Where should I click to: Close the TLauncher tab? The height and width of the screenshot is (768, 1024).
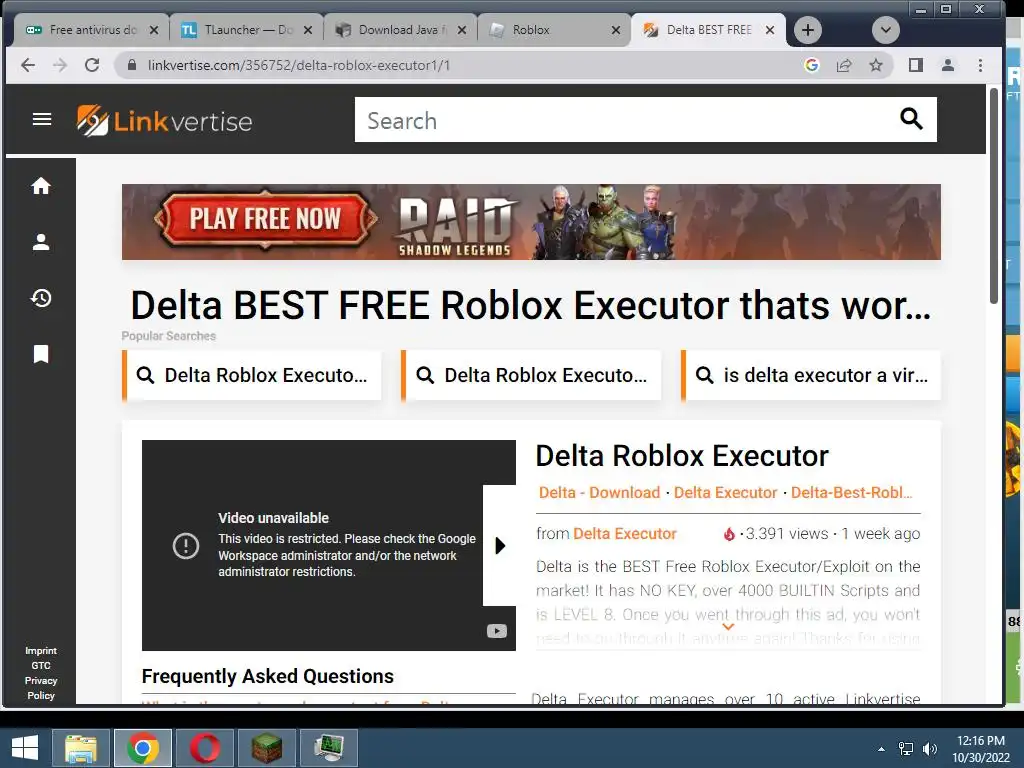[x=308, y=30]
